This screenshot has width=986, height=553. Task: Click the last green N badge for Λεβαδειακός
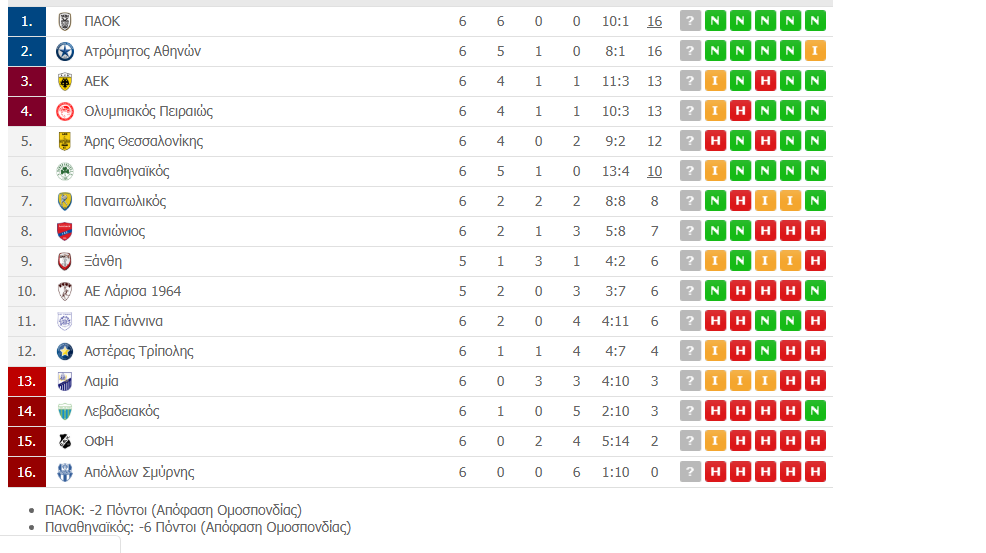[815, 411]
